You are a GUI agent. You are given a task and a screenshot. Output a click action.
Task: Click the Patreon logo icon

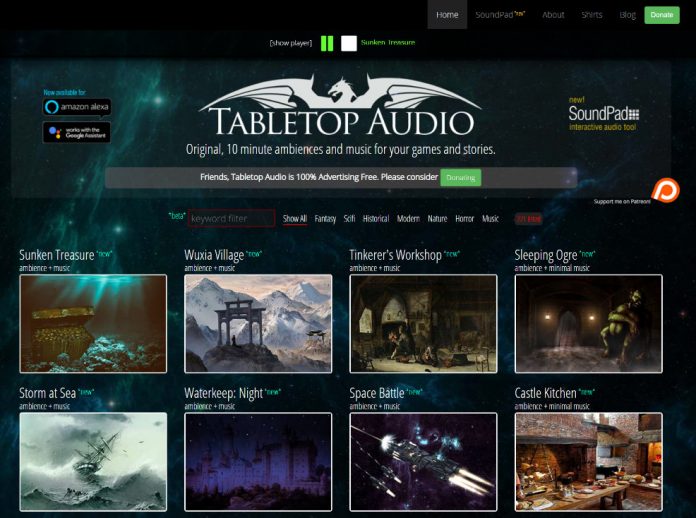coord(665,190)
